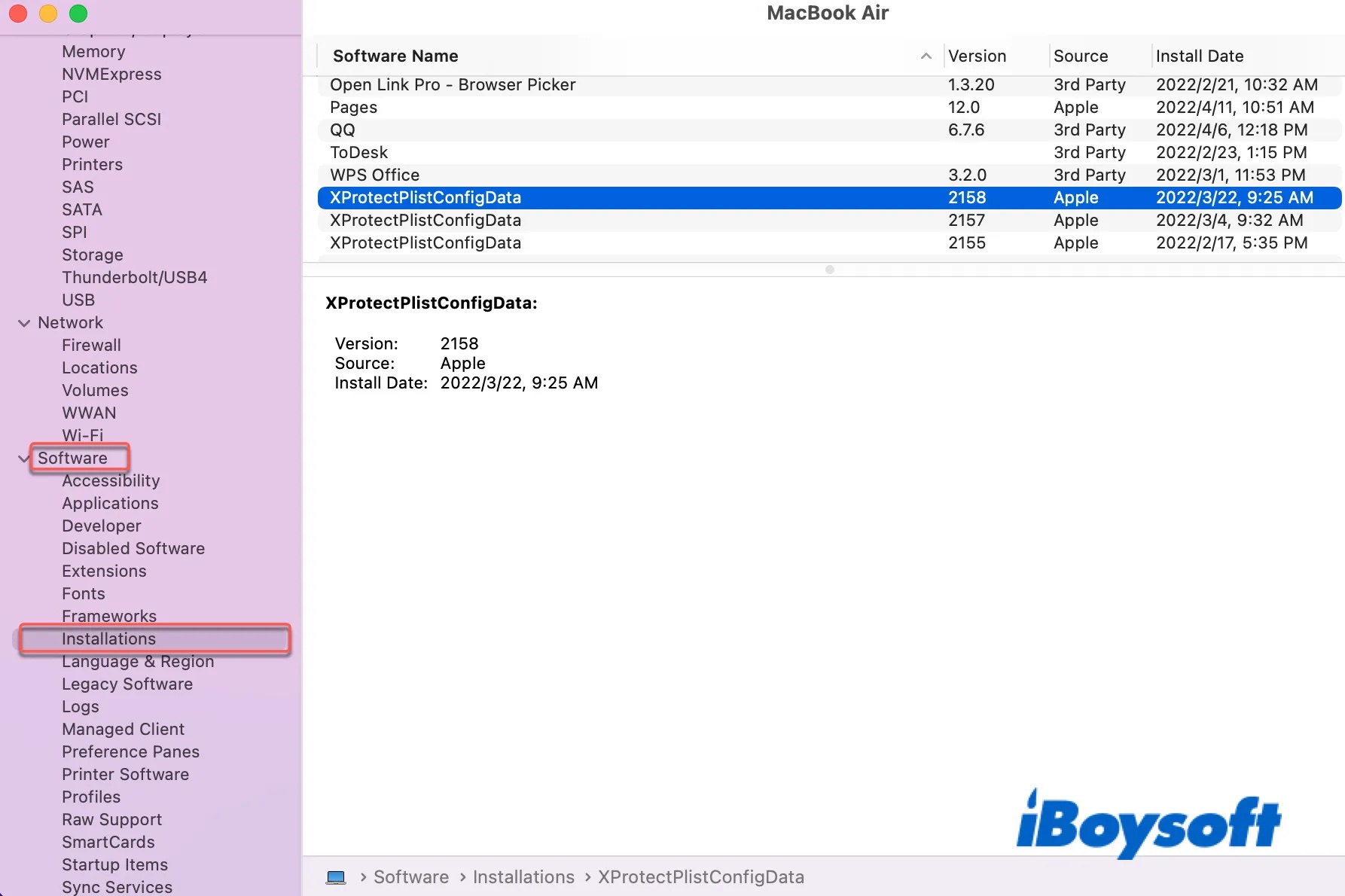This screenshot has height=896, width=1345.
Task: Open the Storage section
Action: coord(93,255)
